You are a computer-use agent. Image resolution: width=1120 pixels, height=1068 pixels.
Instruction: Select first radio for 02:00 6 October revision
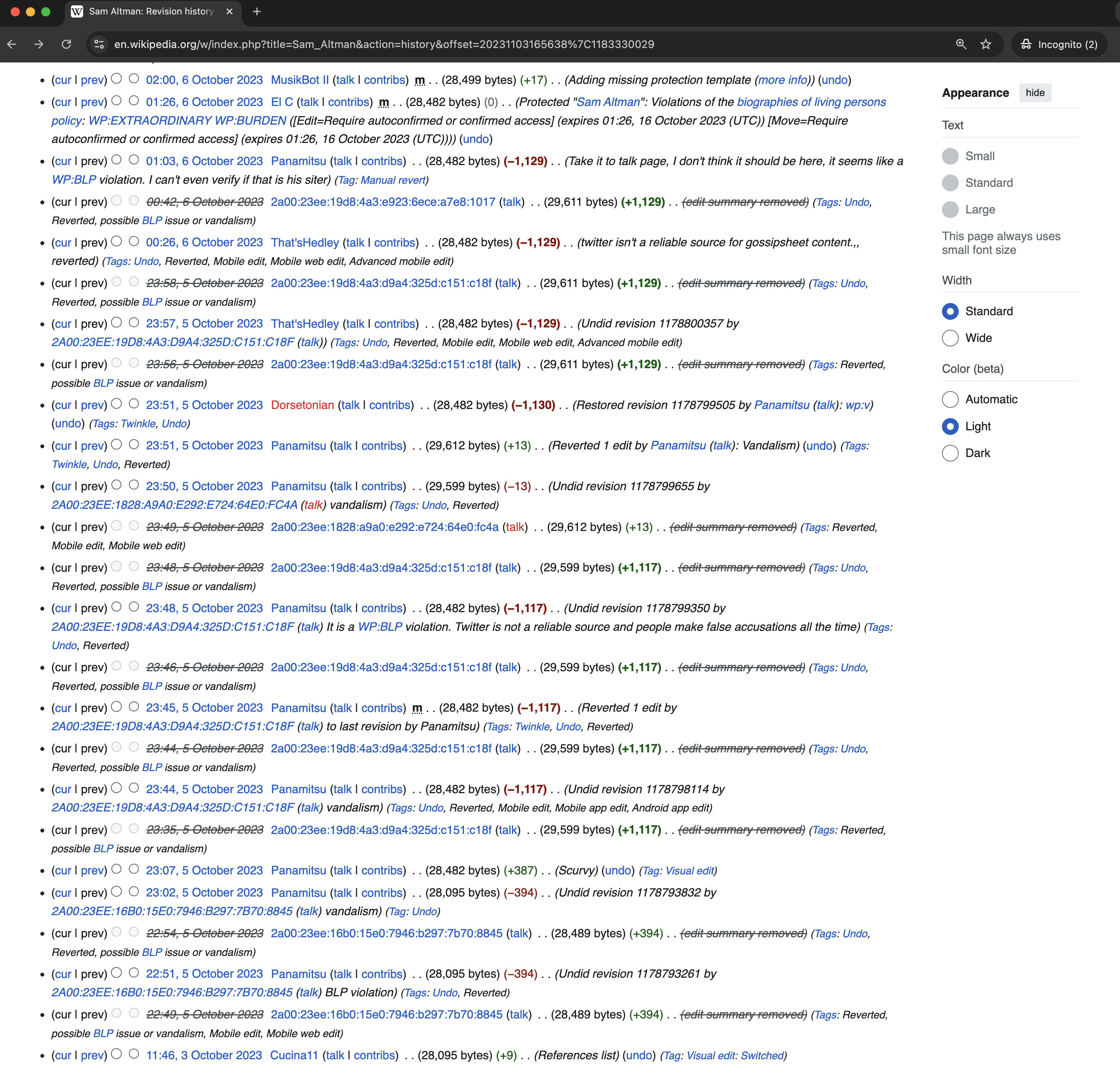[117, 79]
